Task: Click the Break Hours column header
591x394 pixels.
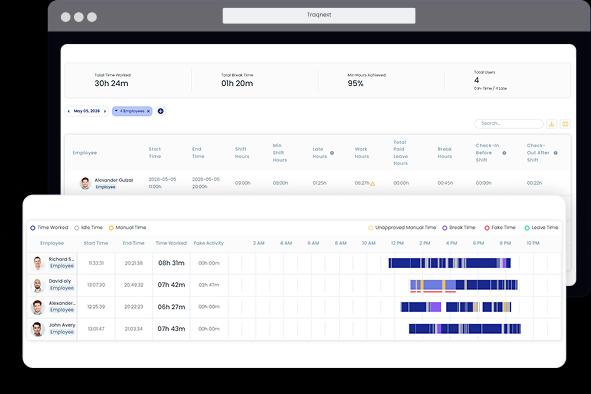Action: tap(445, 153)
